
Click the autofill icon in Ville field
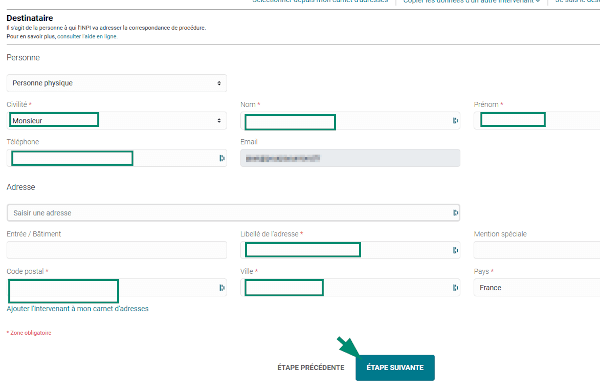(x=455, y=288)
